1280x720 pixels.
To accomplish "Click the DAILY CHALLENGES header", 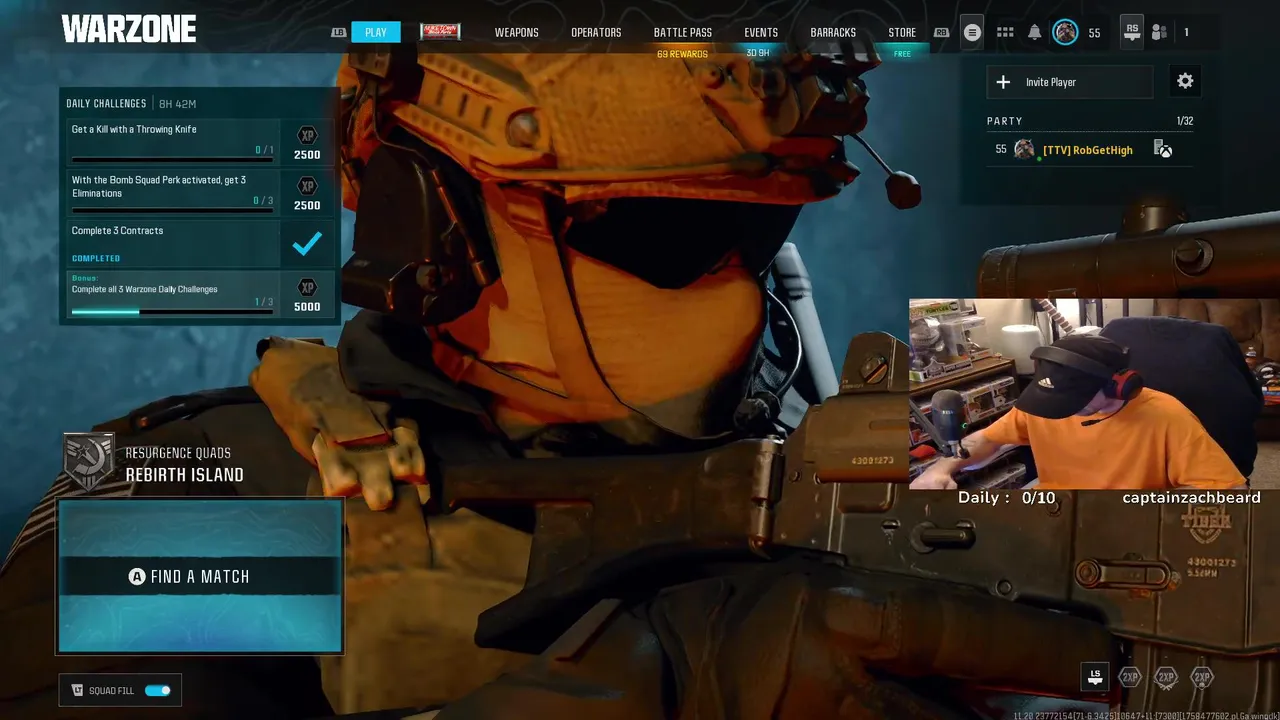I will [106, 104].
